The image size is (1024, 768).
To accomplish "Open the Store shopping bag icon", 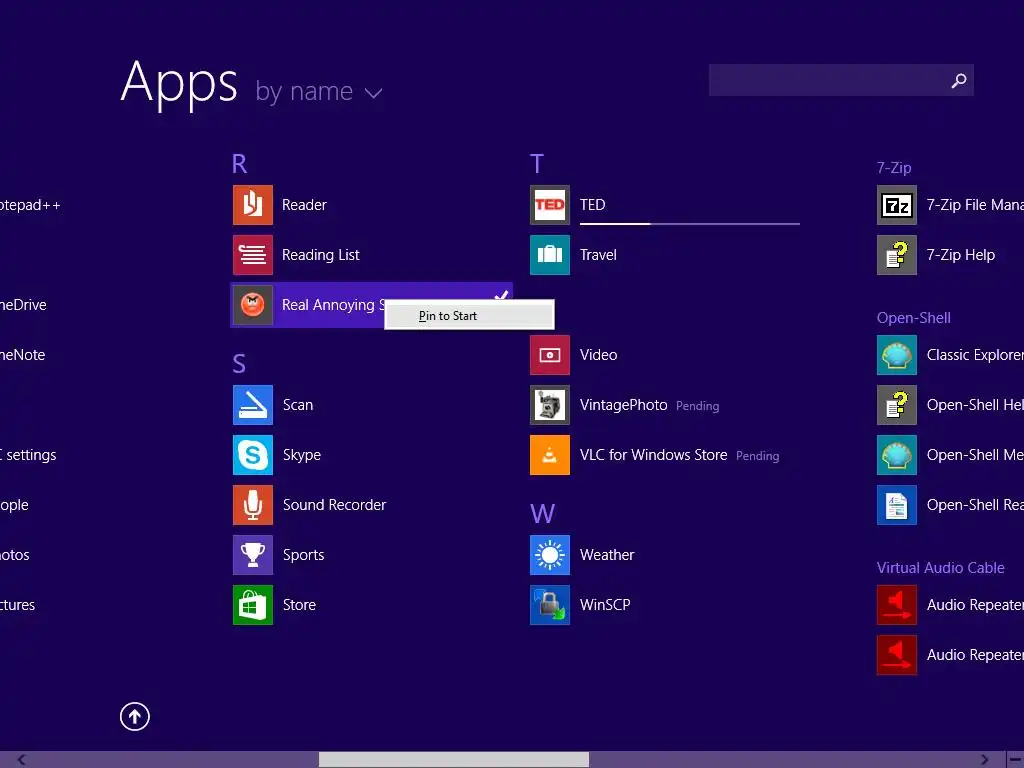I will [253, 605].
